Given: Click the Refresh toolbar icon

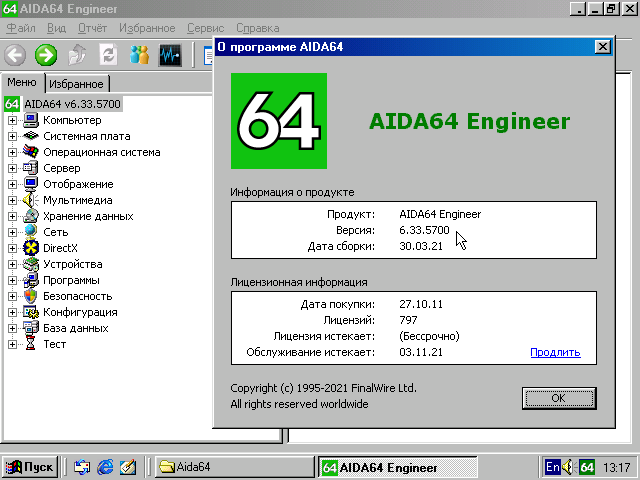Looking at the screenshot, I should pyautogui.click(x=108, y=55).
